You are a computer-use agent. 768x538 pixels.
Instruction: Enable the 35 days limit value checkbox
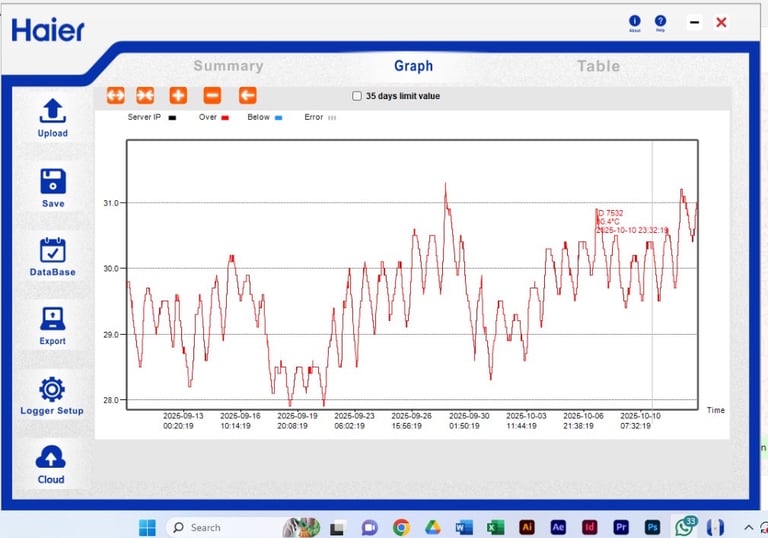click(x=357, y=96)
